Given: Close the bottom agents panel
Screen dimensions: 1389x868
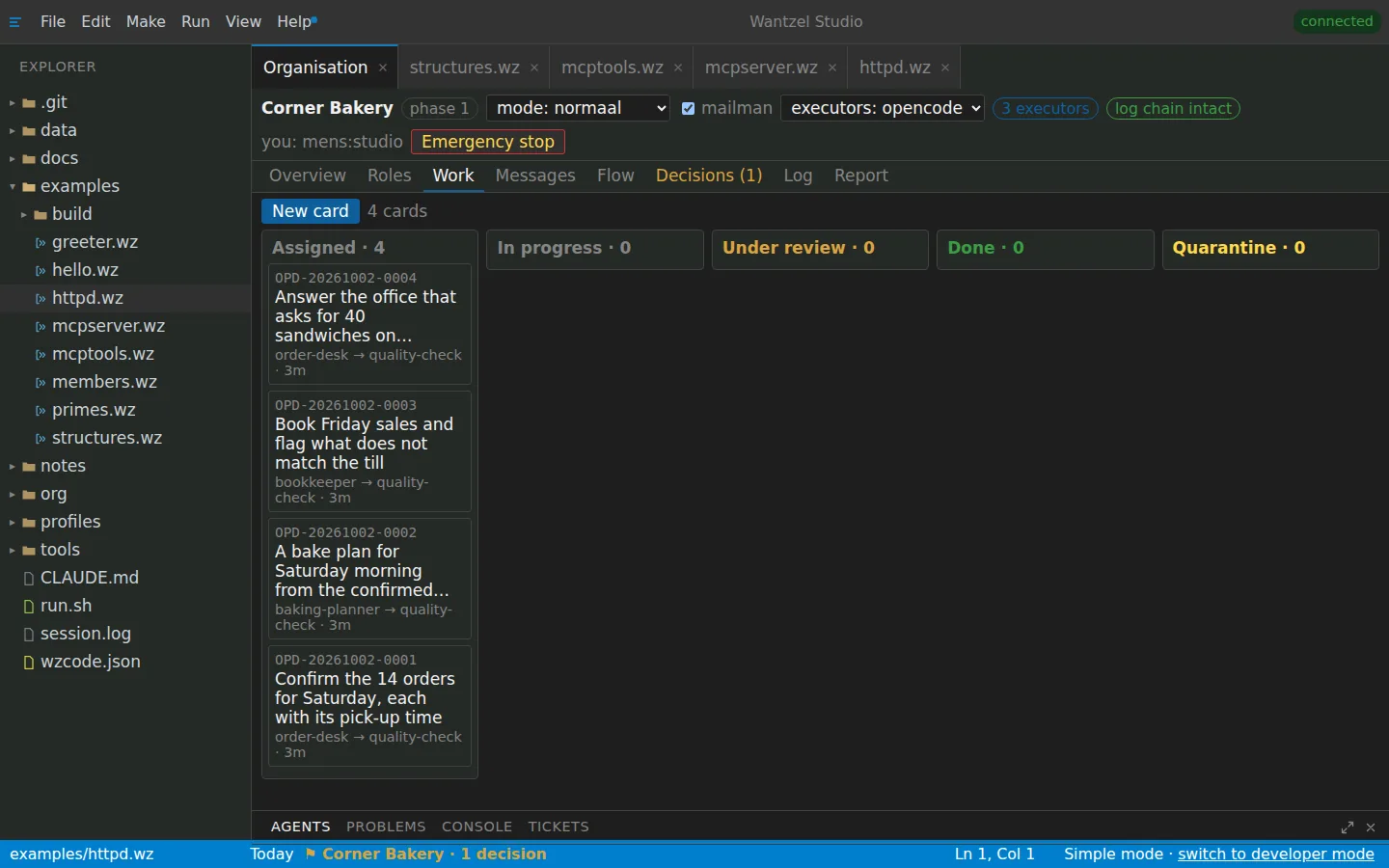Looking at the screenshot, I should click(x=1371, y=827).
